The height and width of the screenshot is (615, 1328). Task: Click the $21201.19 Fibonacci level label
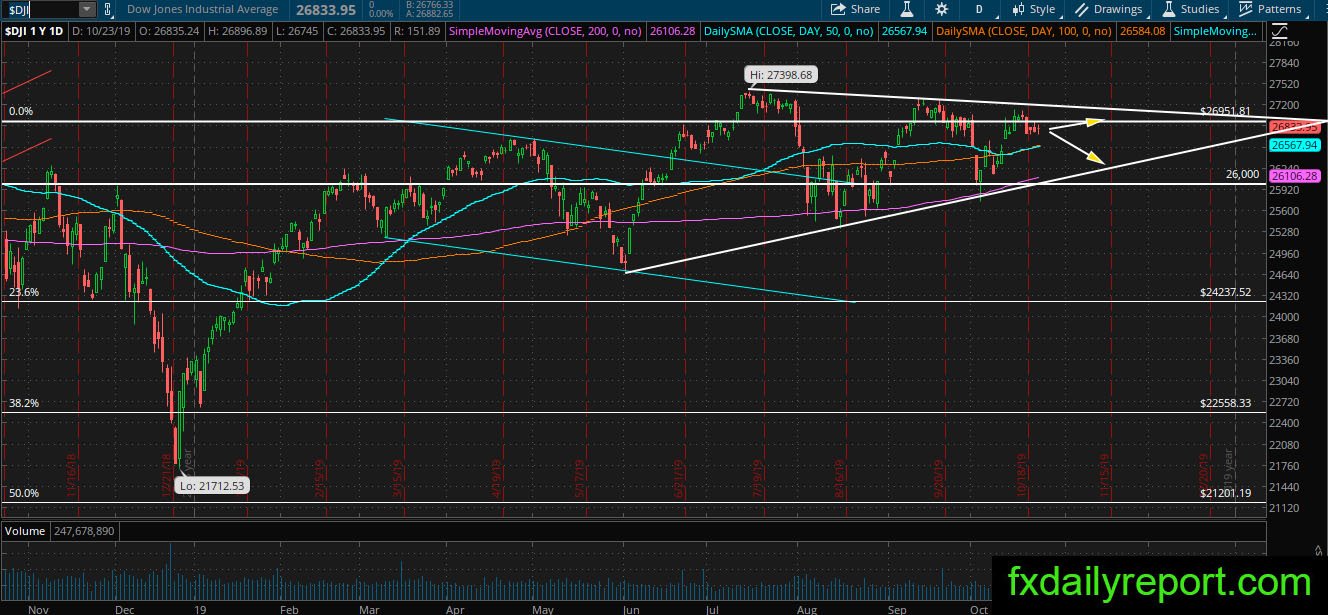[1225, 493]
